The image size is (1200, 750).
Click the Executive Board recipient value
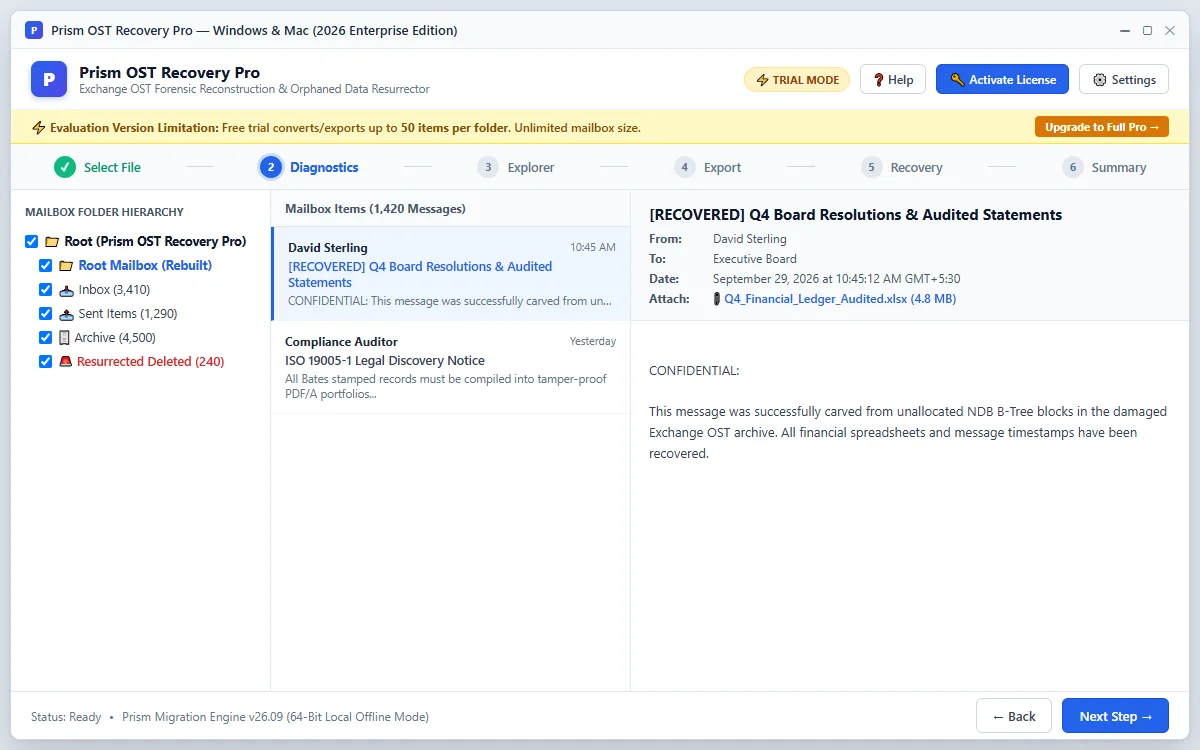[755, 259]
